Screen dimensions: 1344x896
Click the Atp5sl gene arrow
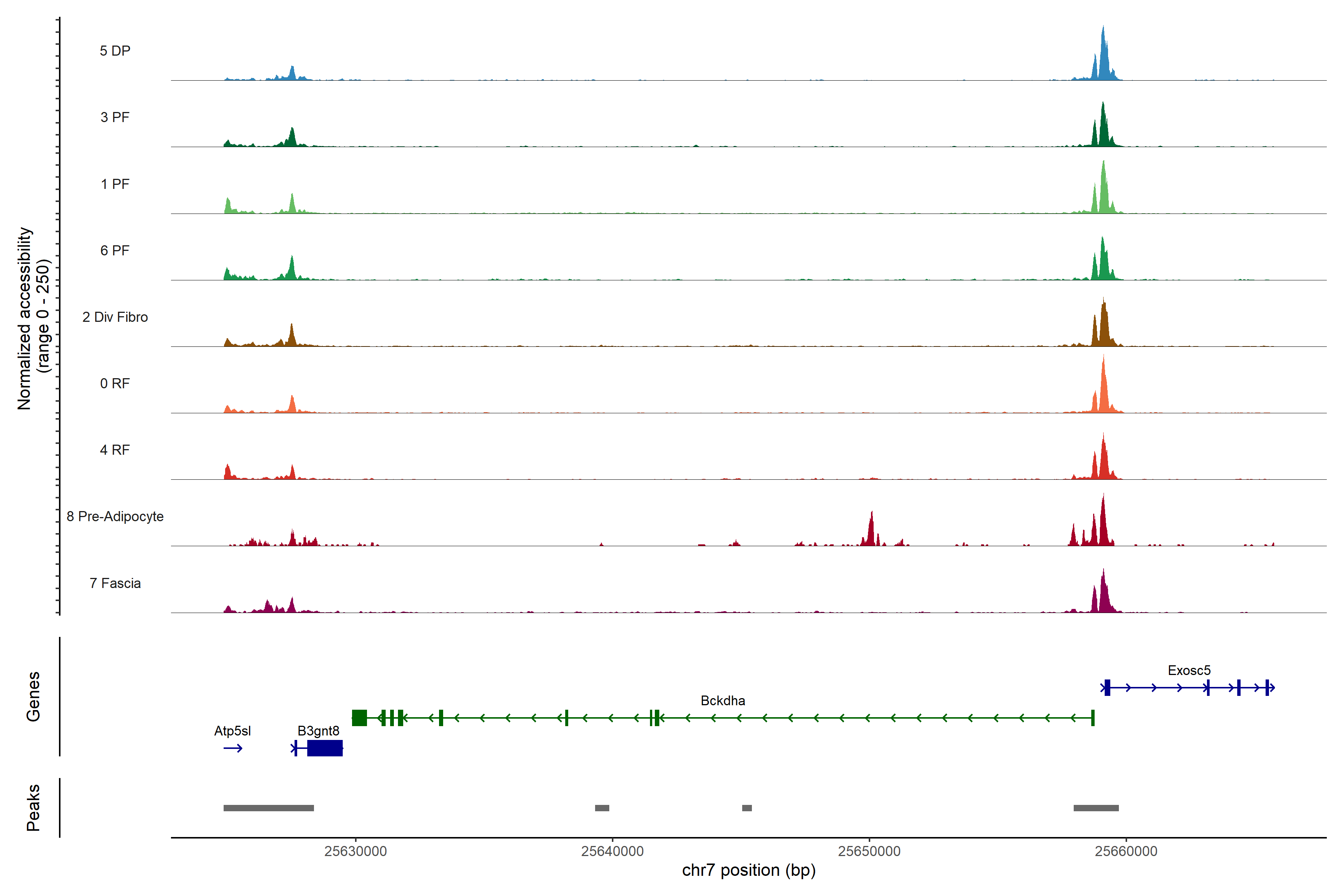233,748
